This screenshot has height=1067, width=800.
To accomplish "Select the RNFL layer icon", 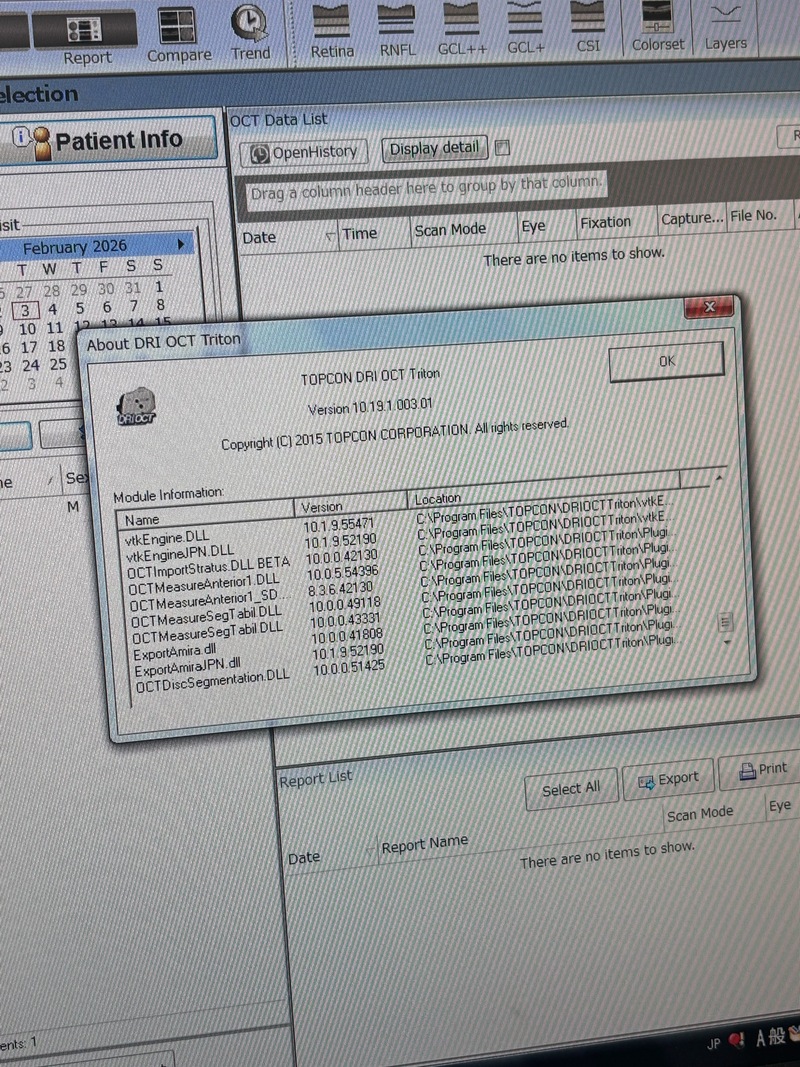I will pyautogui.click(x=397, y=28).
